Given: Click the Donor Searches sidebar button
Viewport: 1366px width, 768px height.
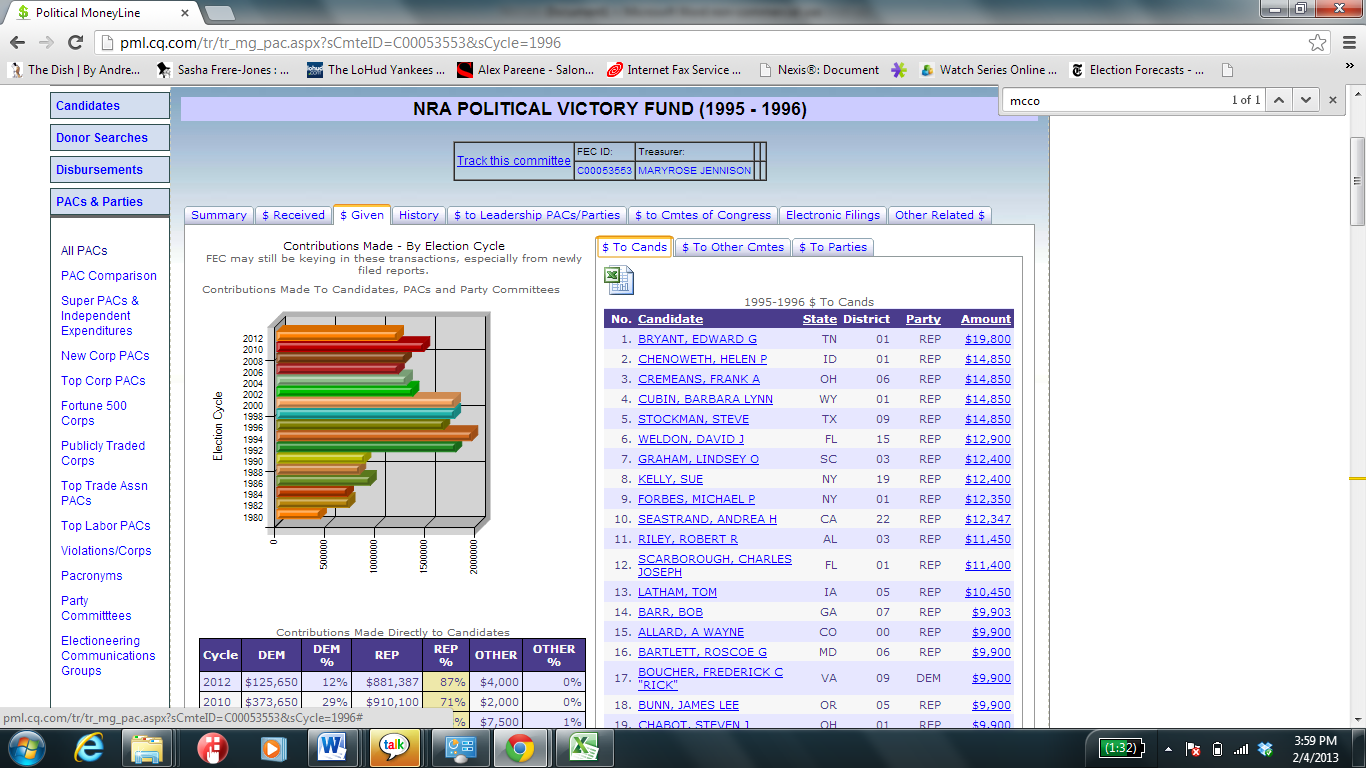Looking at the screenshot, I should 110,138.
